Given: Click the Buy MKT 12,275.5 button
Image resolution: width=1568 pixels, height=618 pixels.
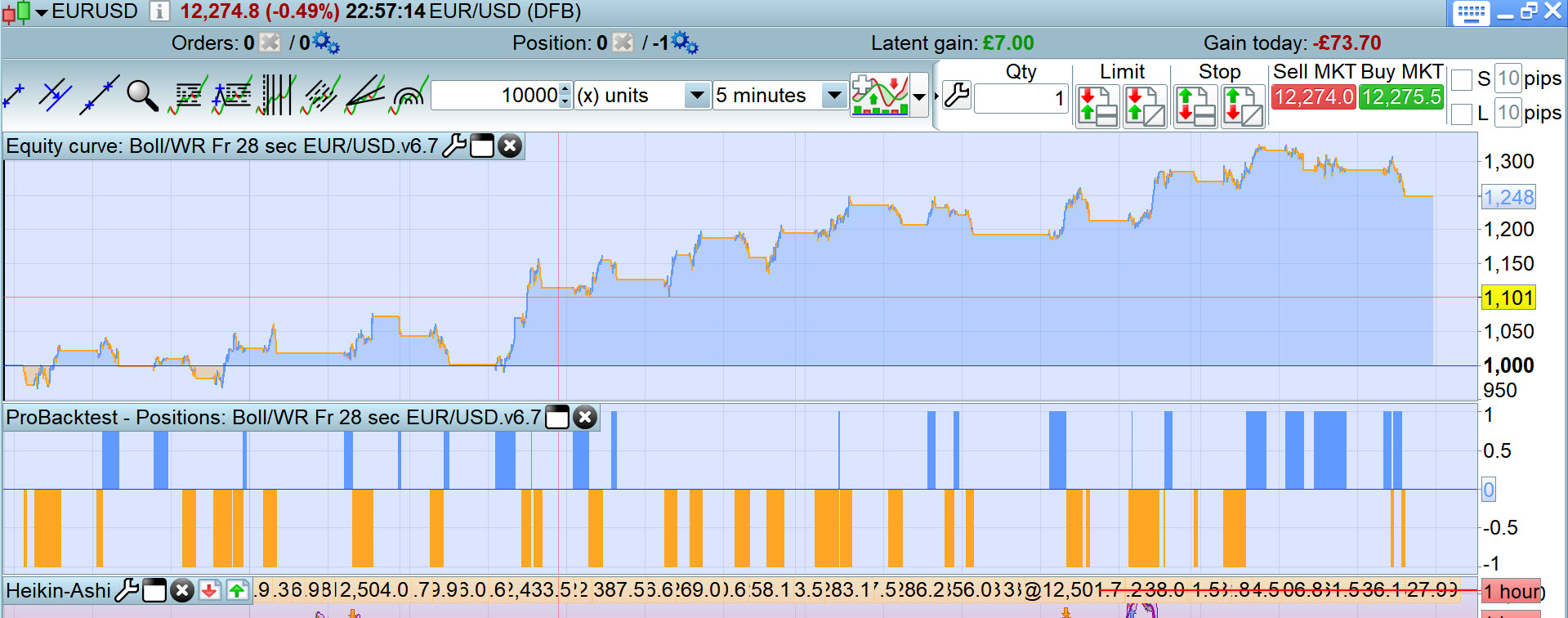Looking at the screenshot, I should pos(1401,97).
